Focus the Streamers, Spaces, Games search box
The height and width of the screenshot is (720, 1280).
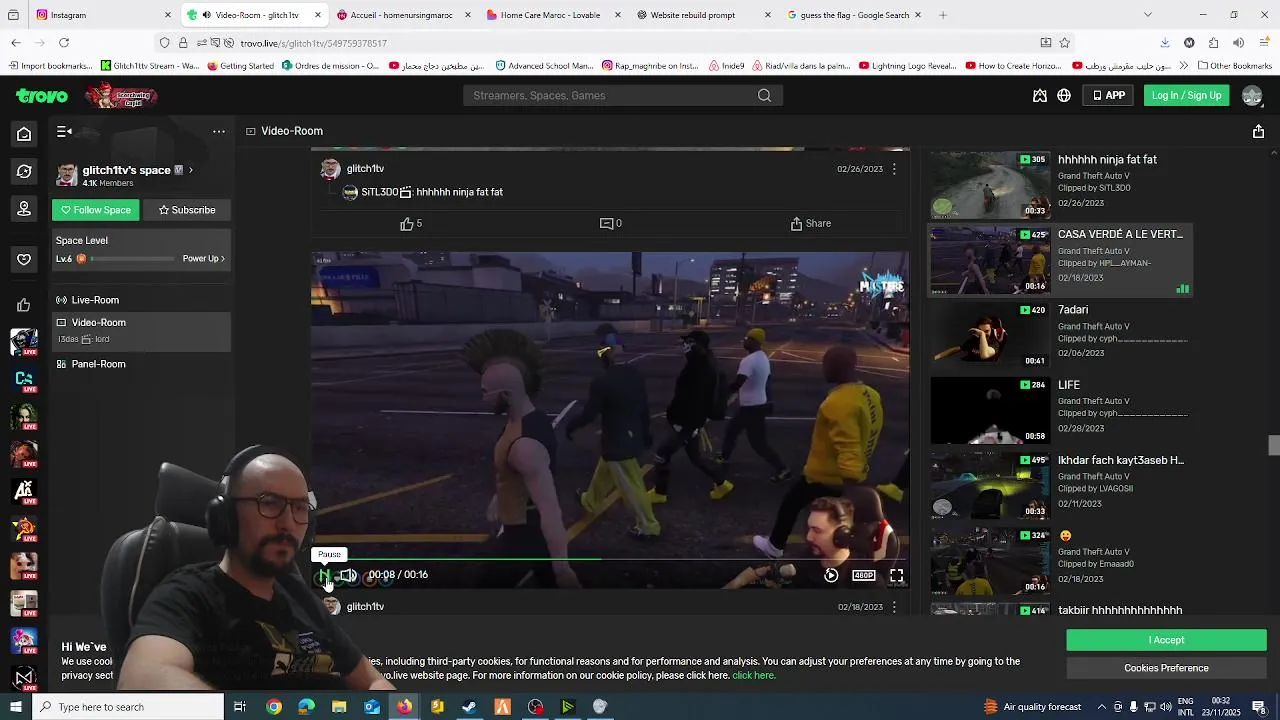[612, 96]
